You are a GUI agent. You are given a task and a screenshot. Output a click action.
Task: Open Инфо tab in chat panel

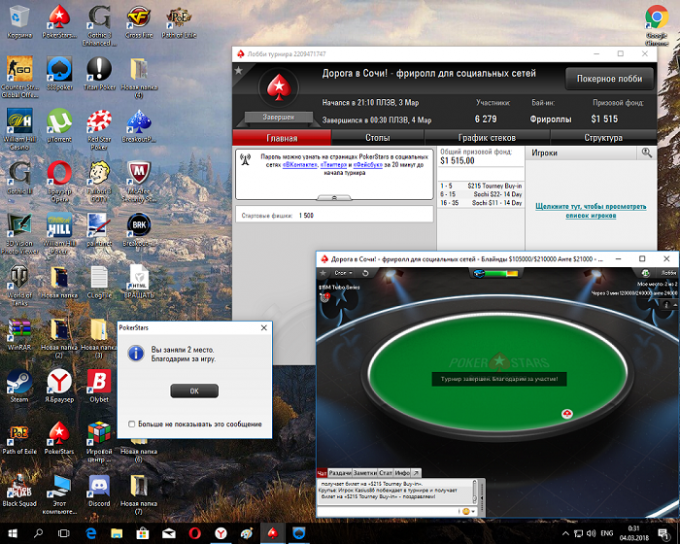[402, 472]
